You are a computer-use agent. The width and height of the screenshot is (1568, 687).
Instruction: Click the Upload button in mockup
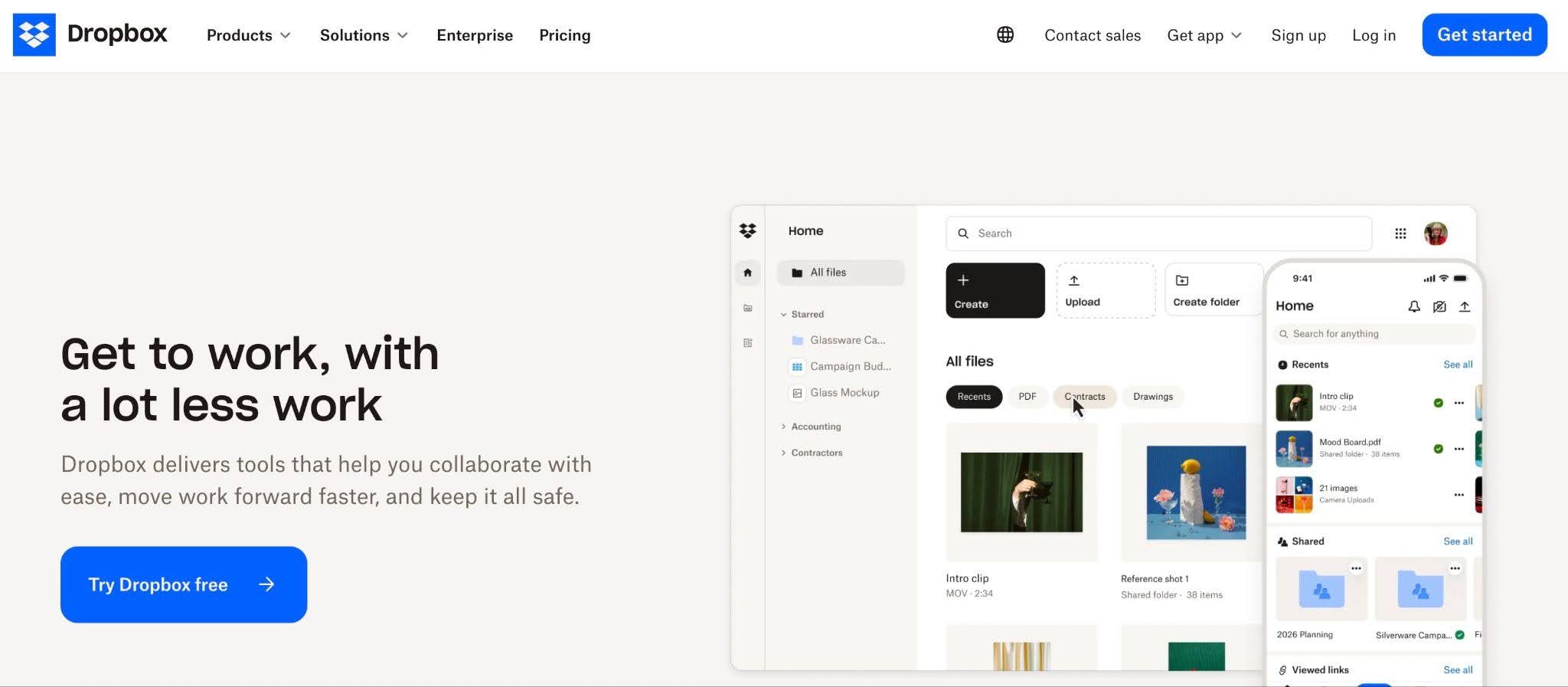(1106, 290)
